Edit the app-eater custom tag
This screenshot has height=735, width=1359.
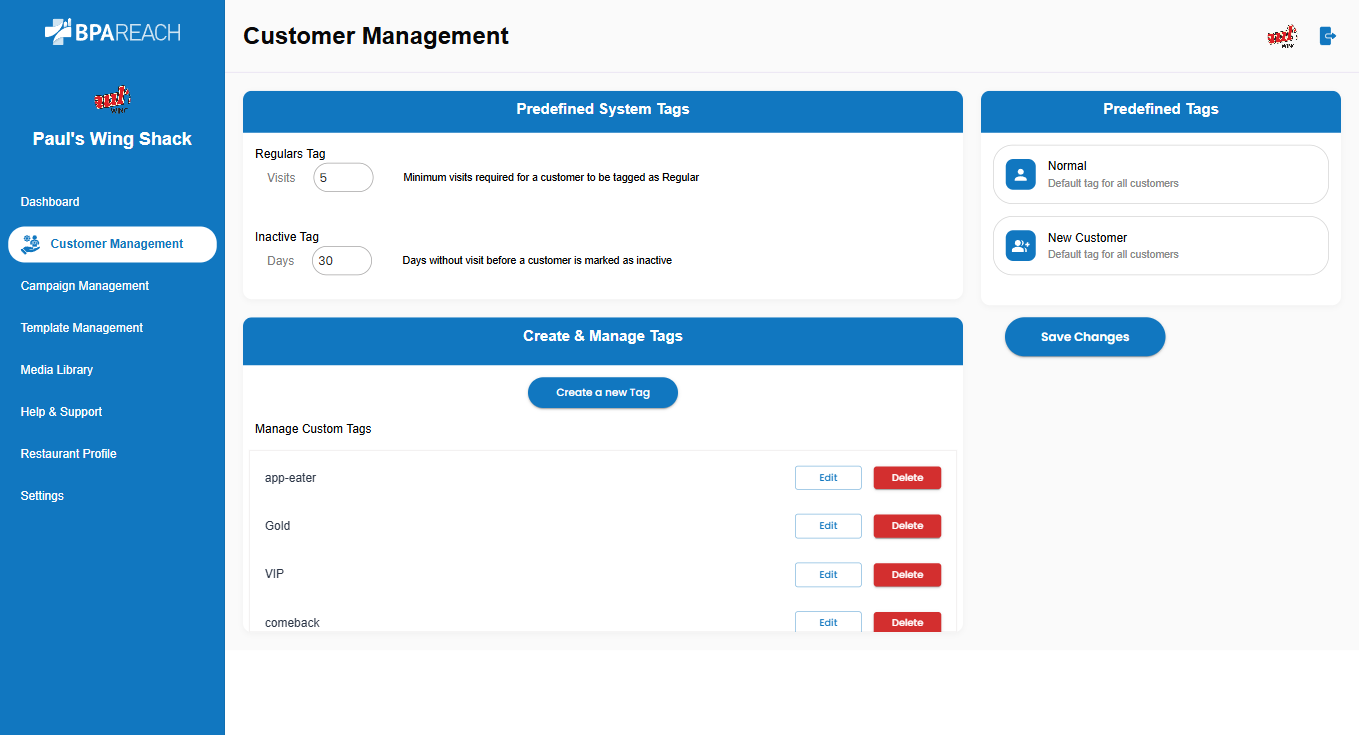click(828, 478)
